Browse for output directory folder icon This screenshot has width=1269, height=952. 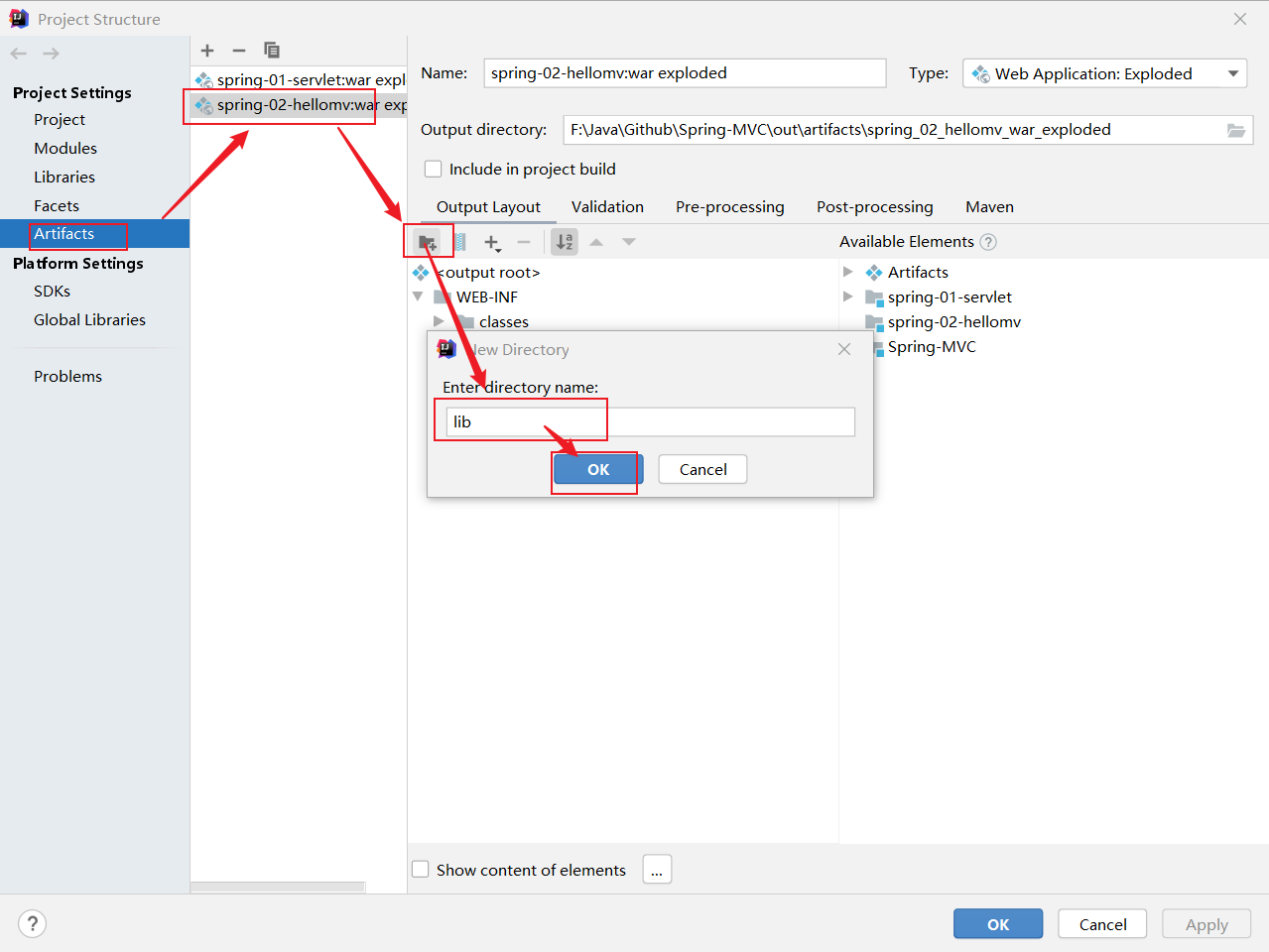[1235, 130]
